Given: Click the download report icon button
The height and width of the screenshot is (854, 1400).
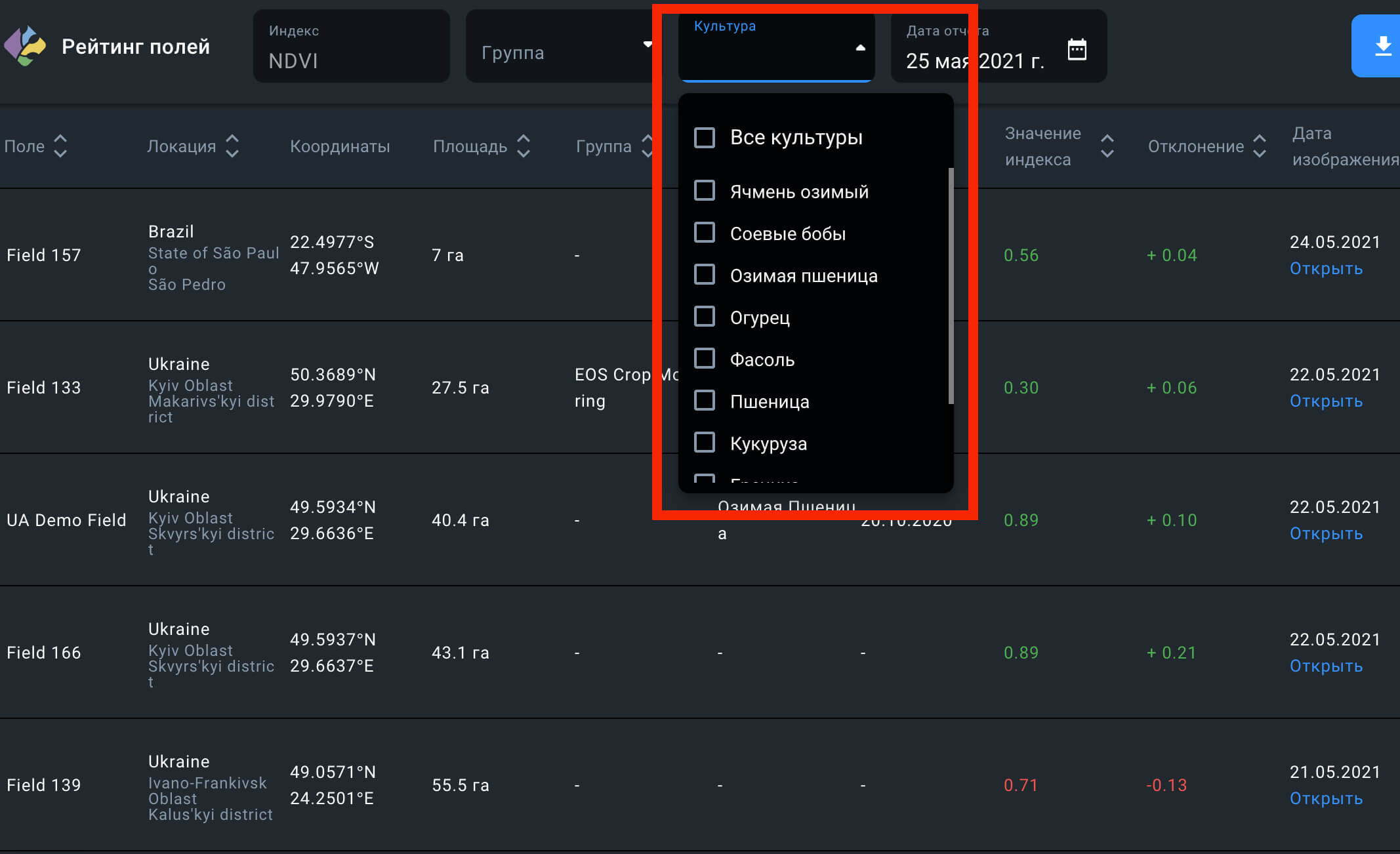Looking at the screenshot, I should [x=1382, y=46].
